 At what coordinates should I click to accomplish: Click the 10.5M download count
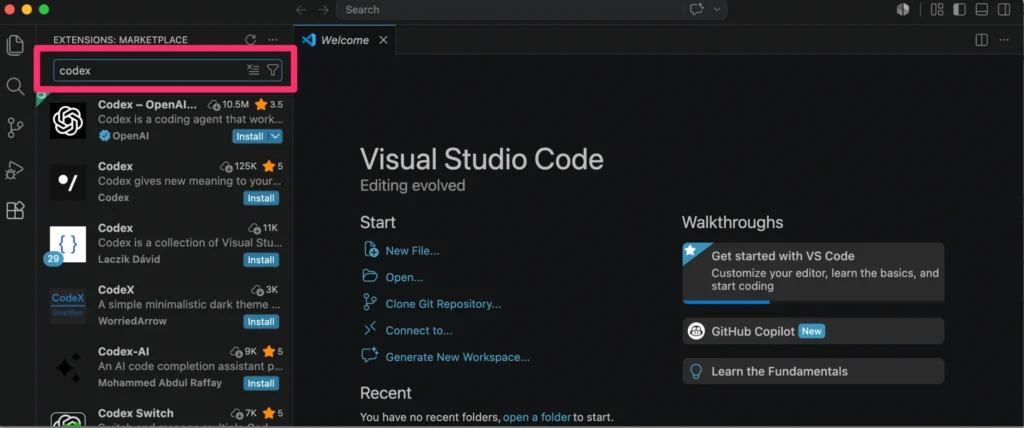click(229, 105)
